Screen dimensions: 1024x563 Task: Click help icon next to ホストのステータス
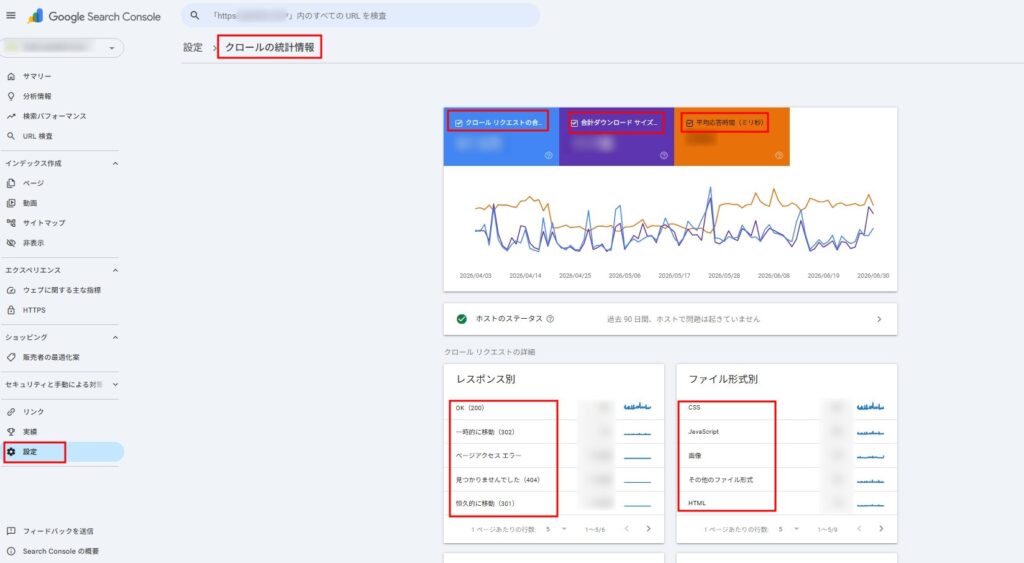click(550, 319)
